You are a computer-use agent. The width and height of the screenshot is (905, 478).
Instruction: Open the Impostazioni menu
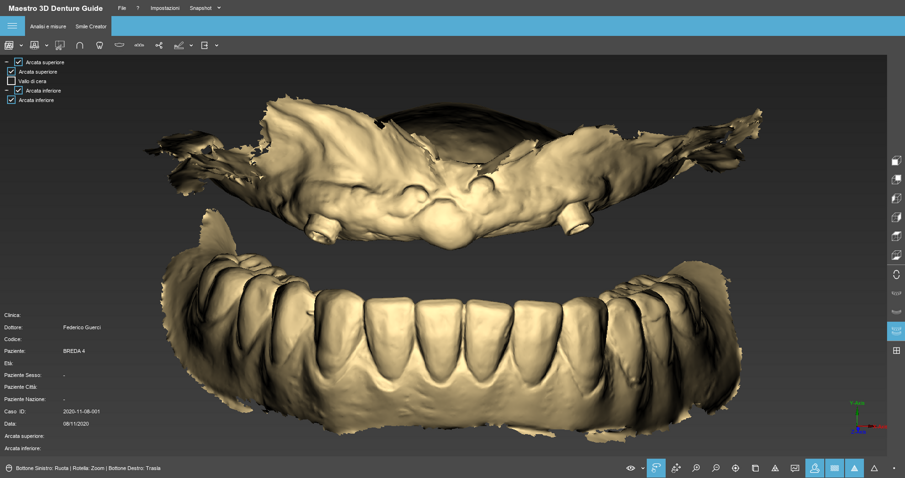(x=165, y=8)
